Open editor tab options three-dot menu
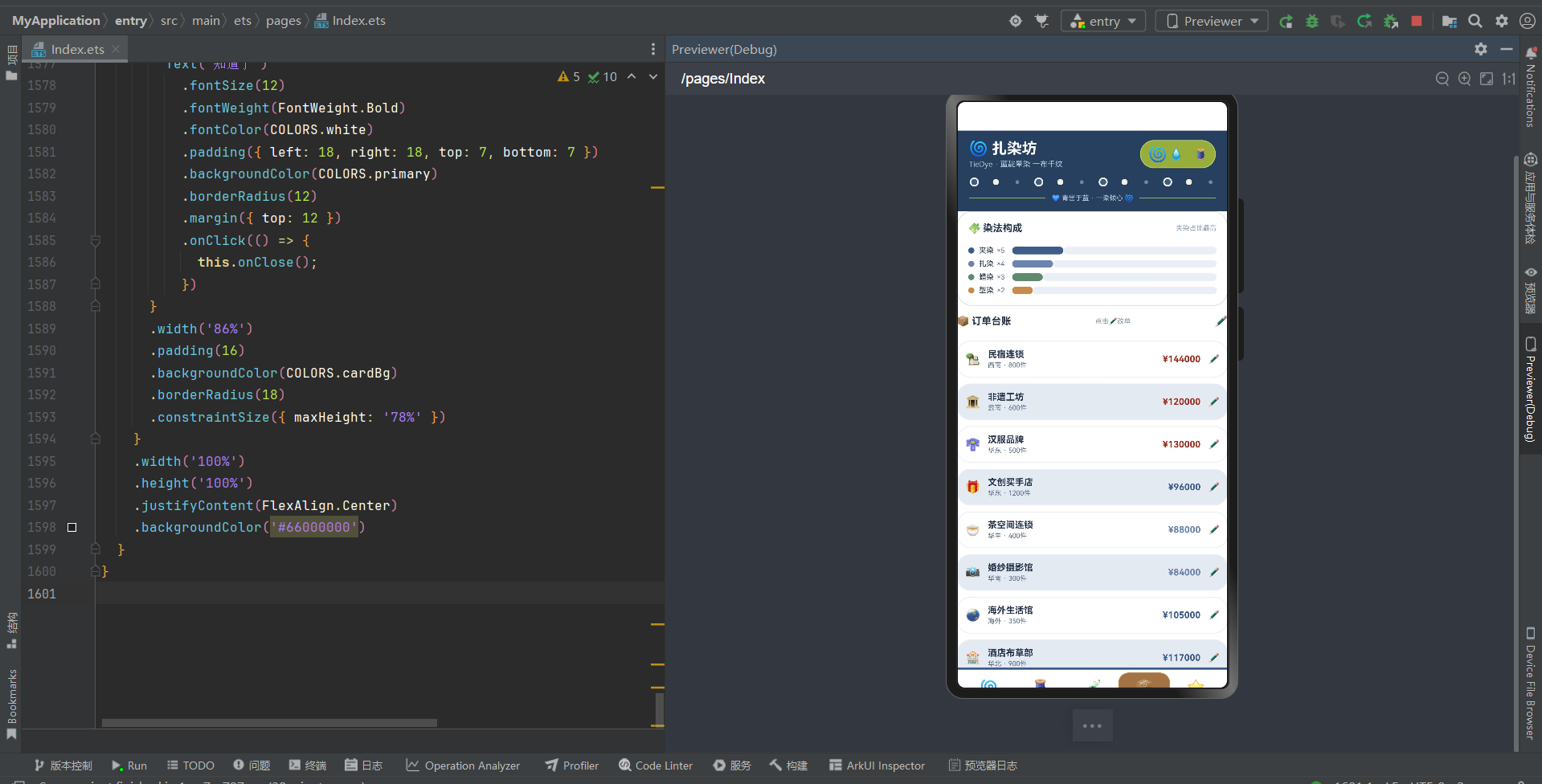 [653, 49]
